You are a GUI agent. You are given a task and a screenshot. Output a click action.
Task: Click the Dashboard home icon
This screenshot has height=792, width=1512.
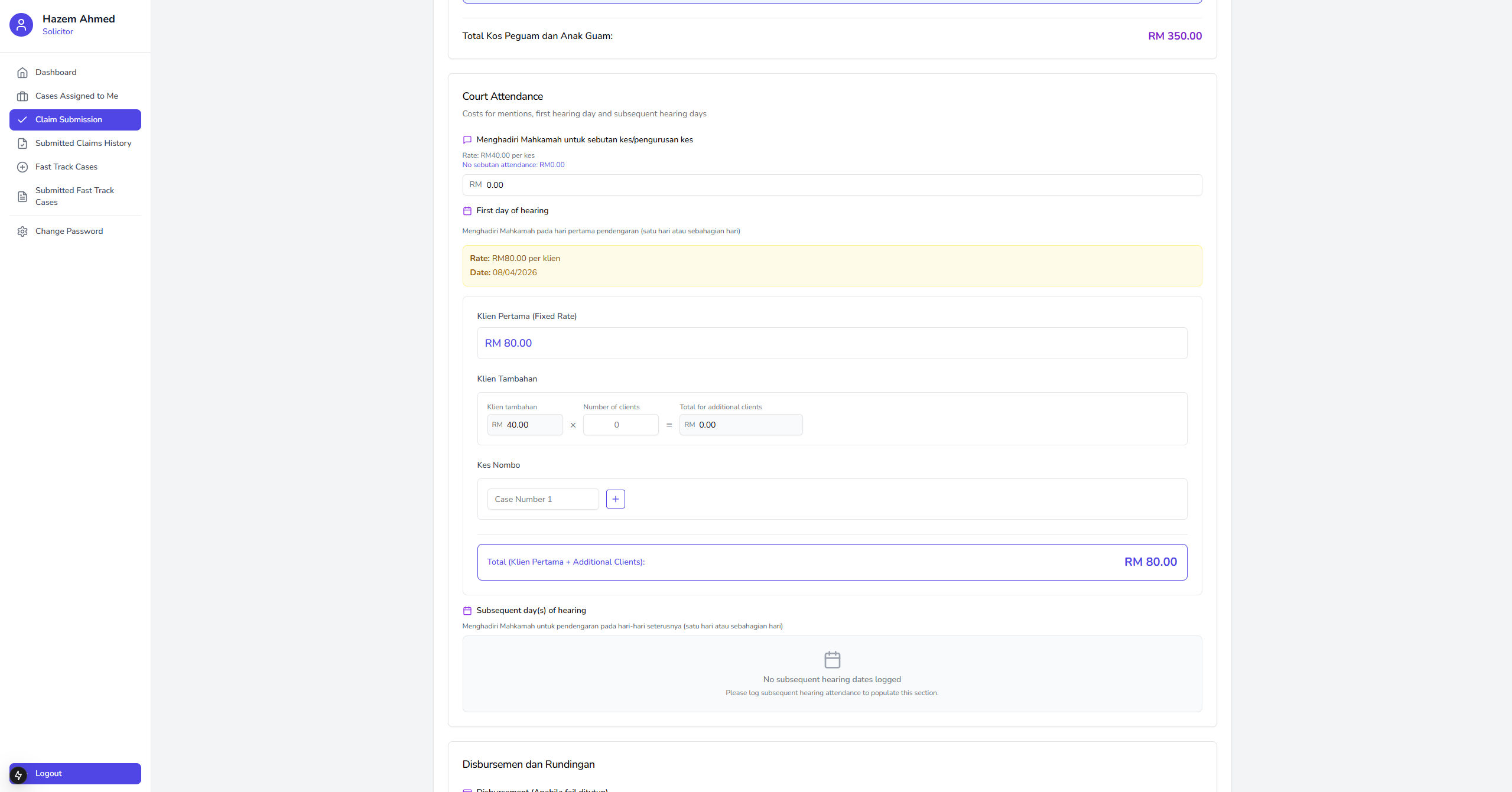22,73
